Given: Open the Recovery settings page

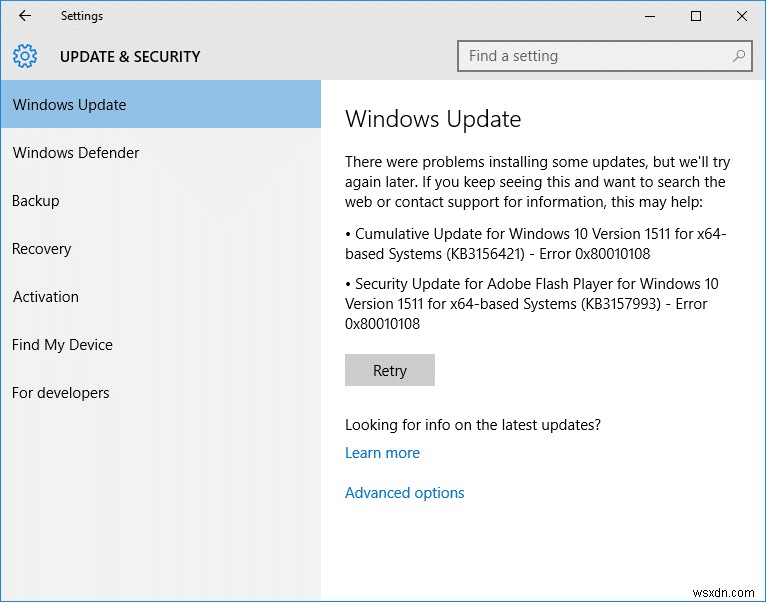Looking at the screenshot, I should 42,249.
